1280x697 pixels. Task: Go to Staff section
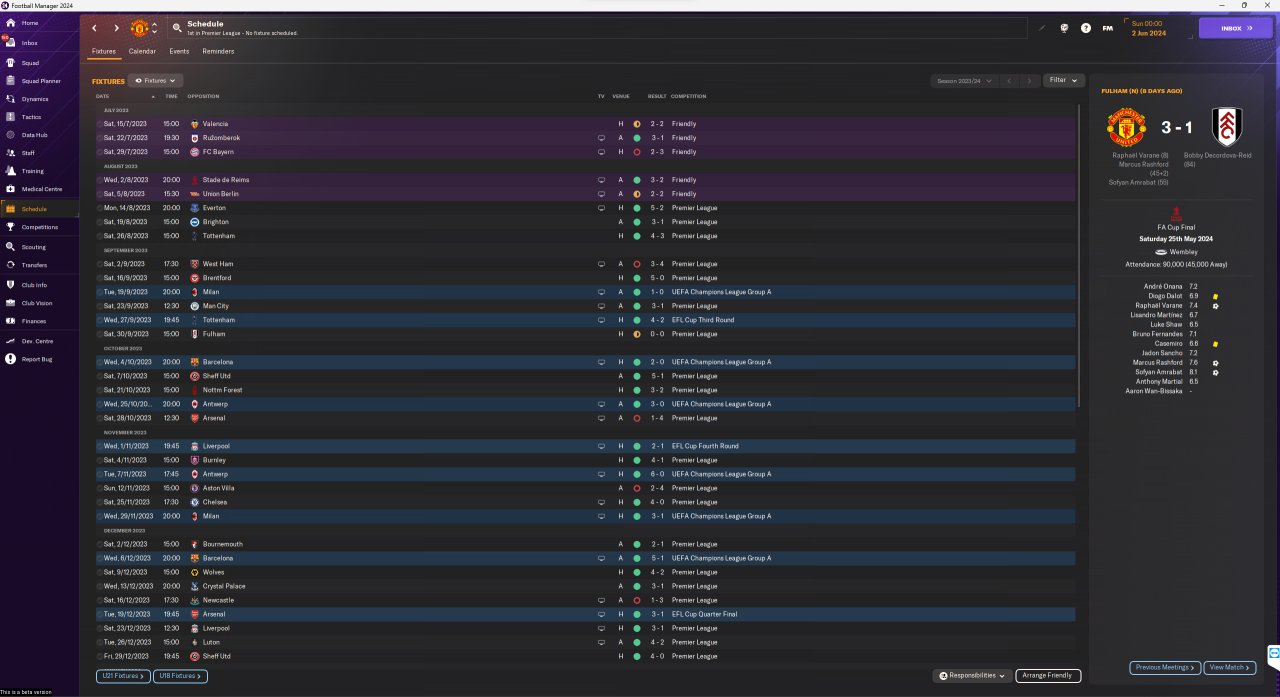click(28, 153)
